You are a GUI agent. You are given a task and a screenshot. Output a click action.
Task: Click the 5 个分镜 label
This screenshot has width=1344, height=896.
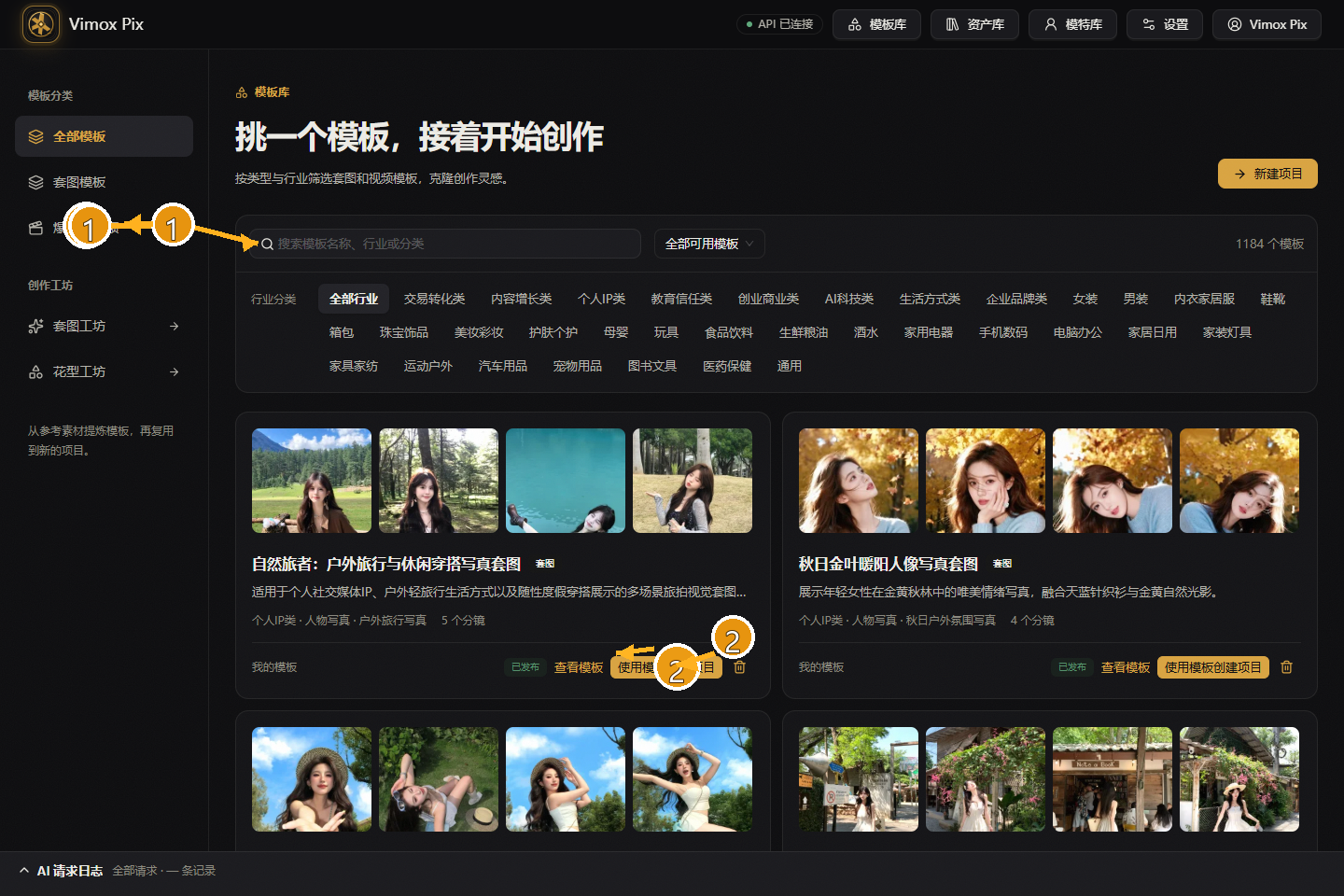click(463, 621)
